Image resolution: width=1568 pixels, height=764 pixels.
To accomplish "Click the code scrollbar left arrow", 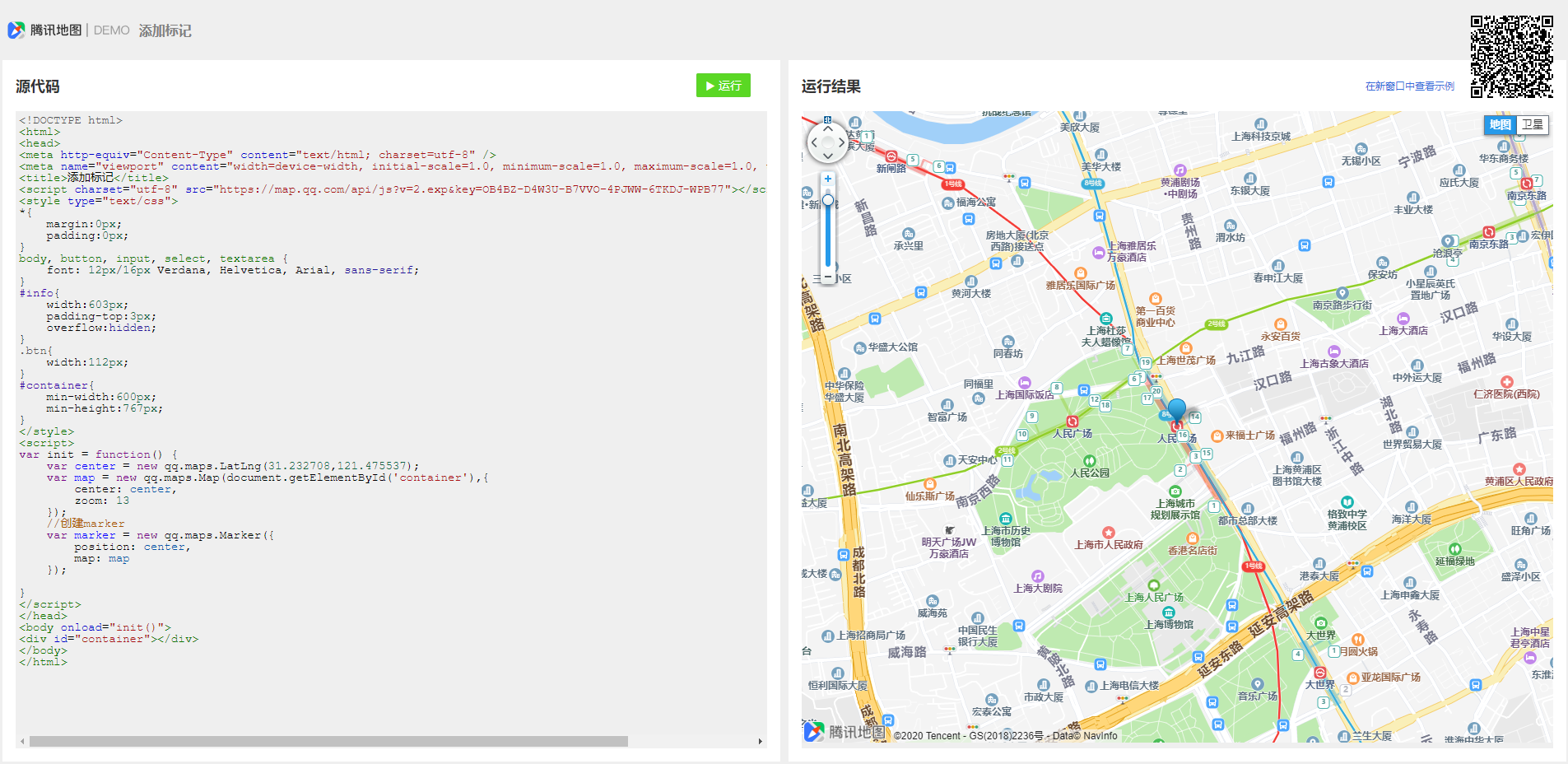I will point(22,741).
